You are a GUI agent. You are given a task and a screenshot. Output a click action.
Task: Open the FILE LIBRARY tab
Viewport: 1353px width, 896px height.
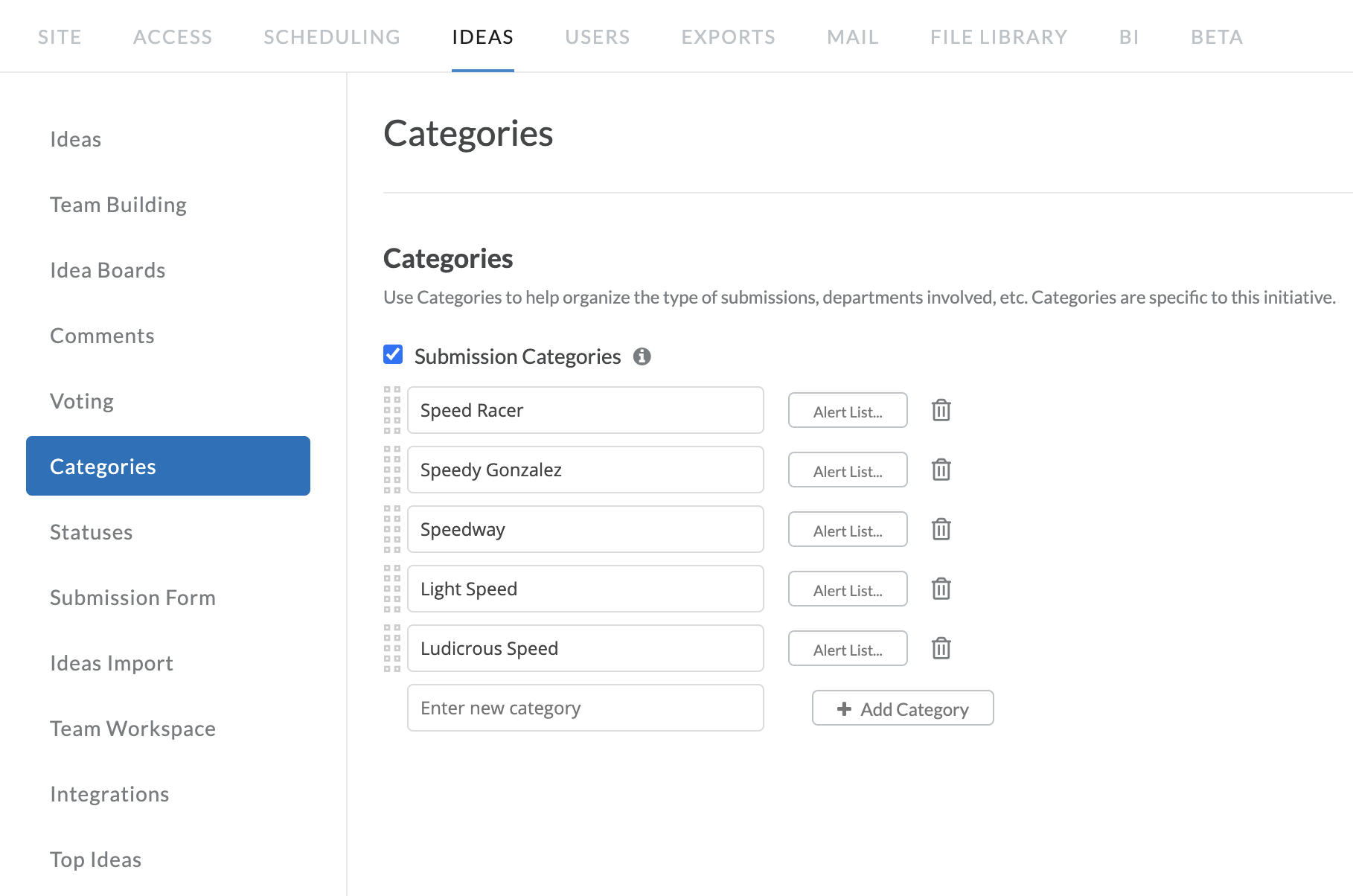(999, 36)
